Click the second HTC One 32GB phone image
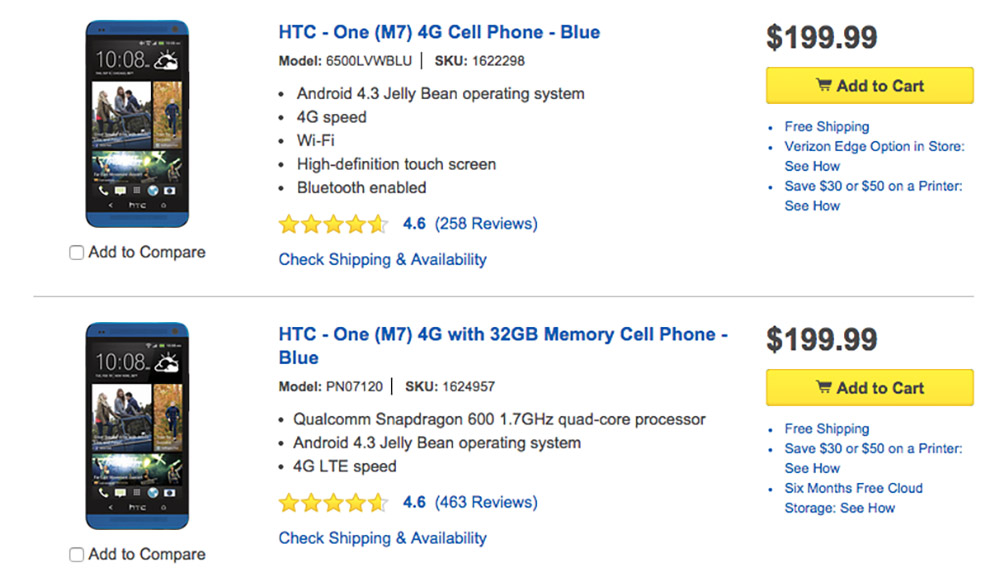 137,425
